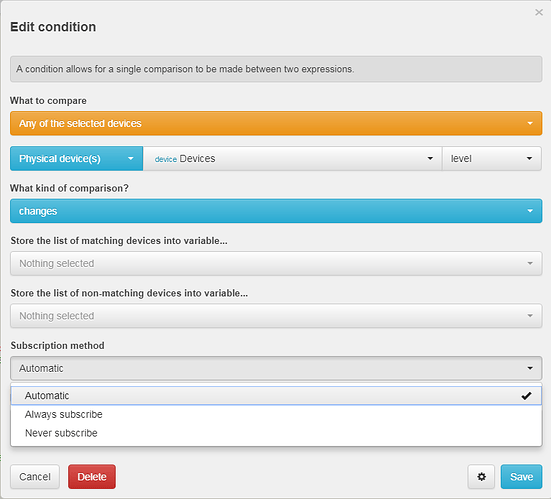Click the caret arrow on level dropdown
This screenshot has height=499, width=551.
[x=529, y=158]
